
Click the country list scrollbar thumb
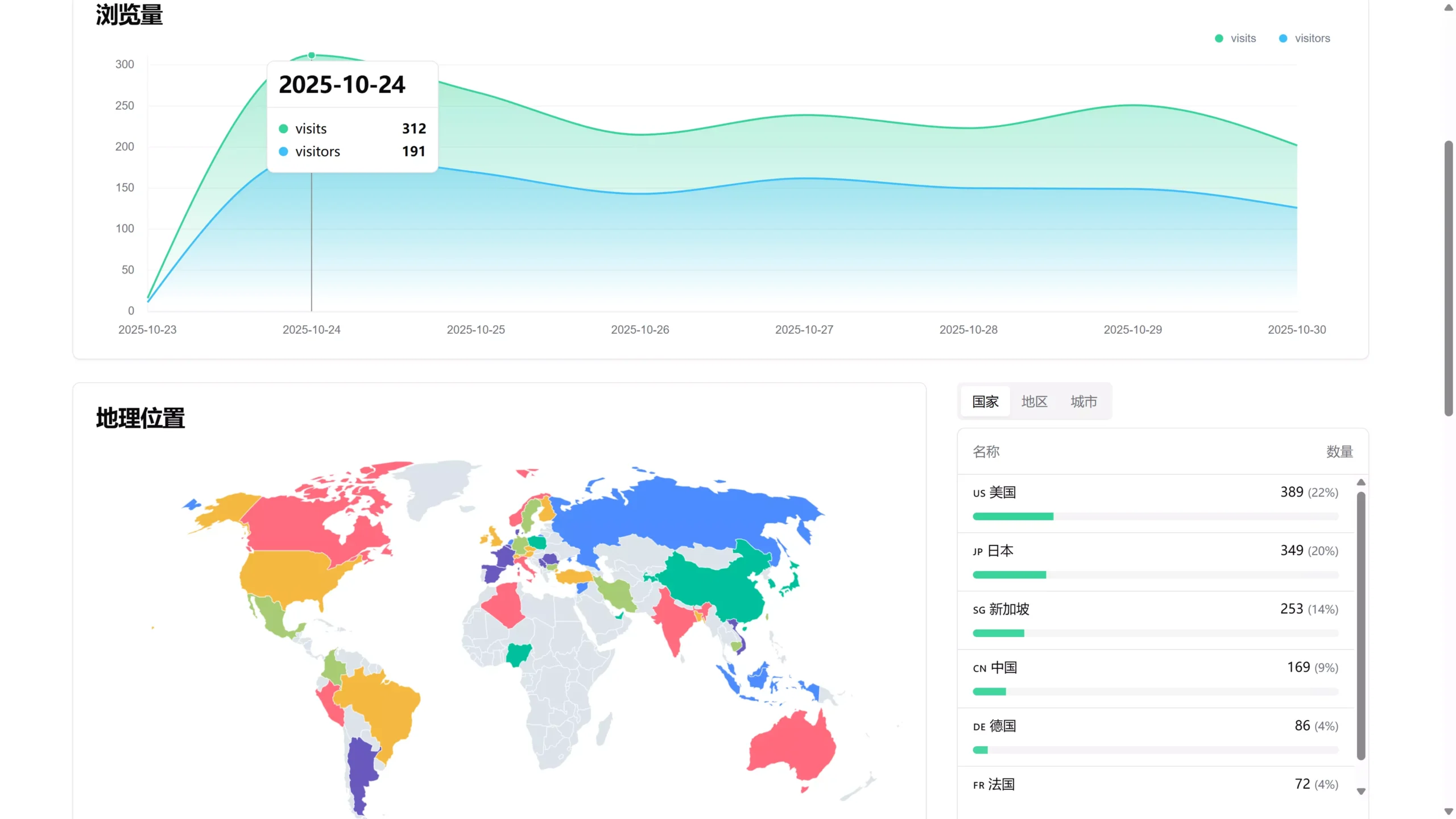(1361, 626)
